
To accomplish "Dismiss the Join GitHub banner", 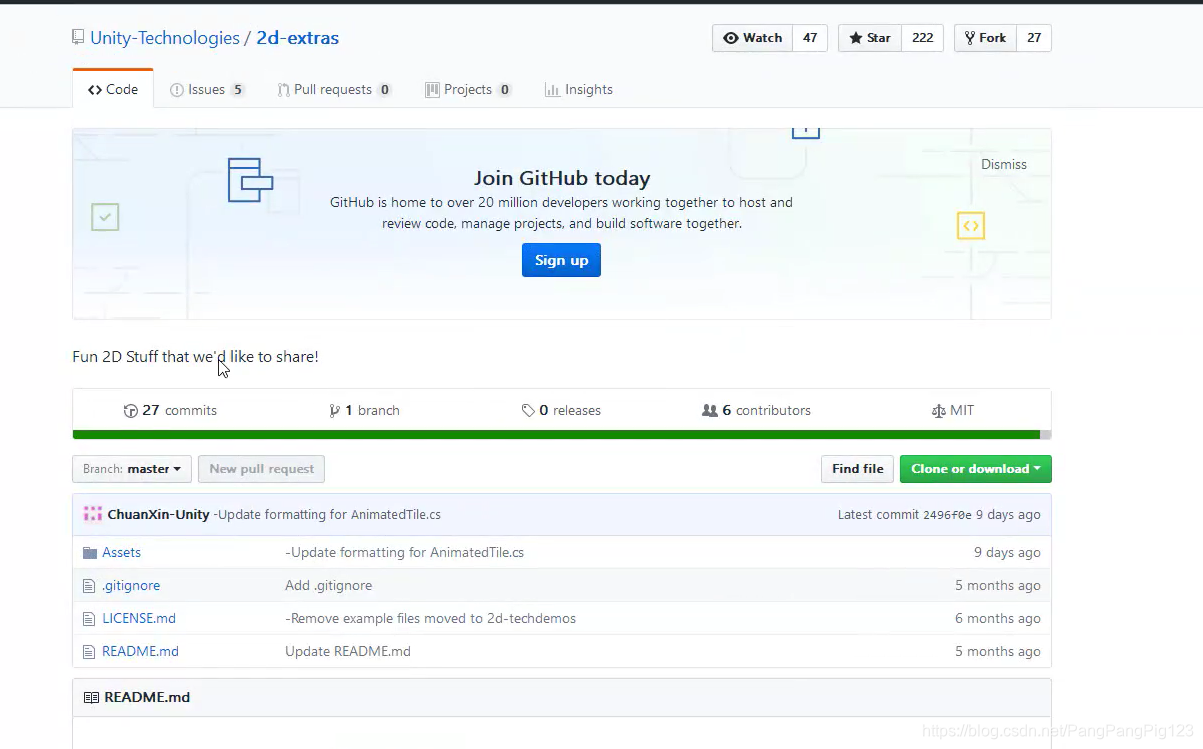I will 1004,164.
